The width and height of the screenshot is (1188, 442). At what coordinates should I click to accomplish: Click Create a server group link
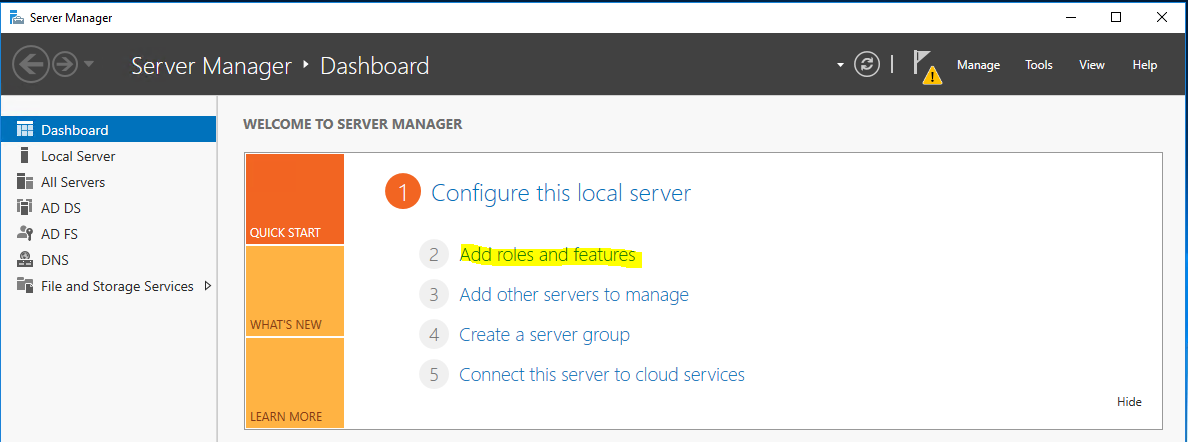(x=545, y=334)
